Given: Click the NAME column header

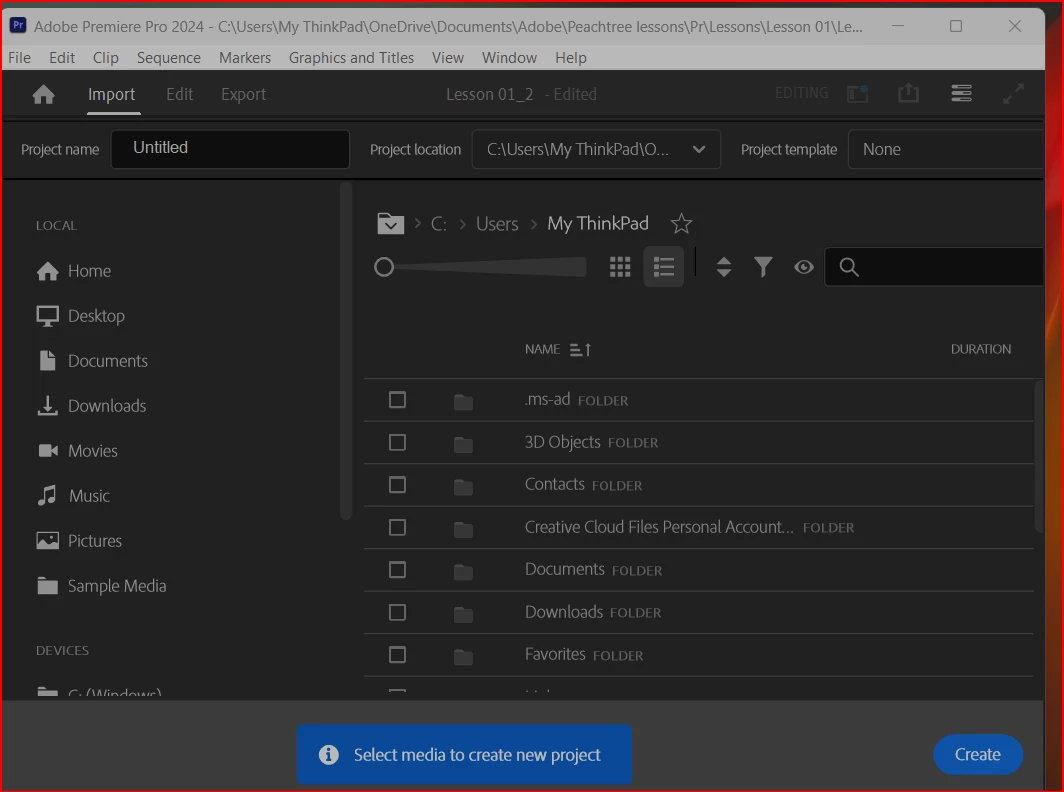Looking at the screenshot, I should point(542,350).
